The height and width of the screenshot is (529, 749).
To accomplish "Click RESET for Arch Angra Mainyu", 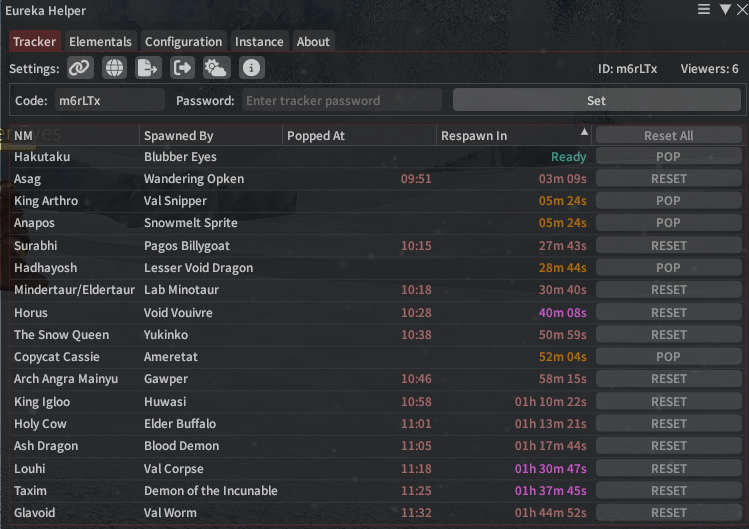I will (x=668, y=378).
